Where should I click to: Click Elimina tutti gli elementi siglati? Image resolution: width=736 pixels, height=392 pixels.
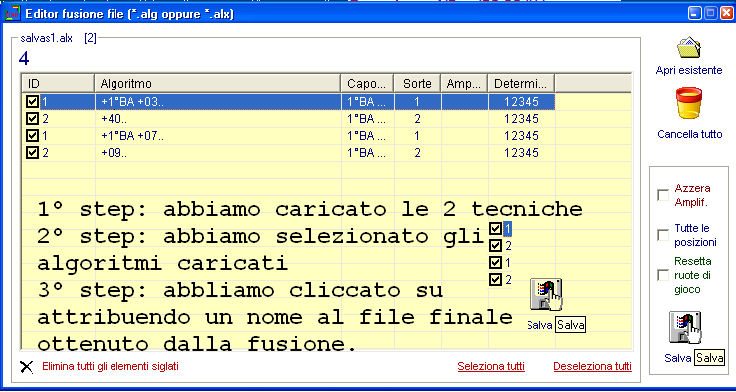tap(110, 366)
